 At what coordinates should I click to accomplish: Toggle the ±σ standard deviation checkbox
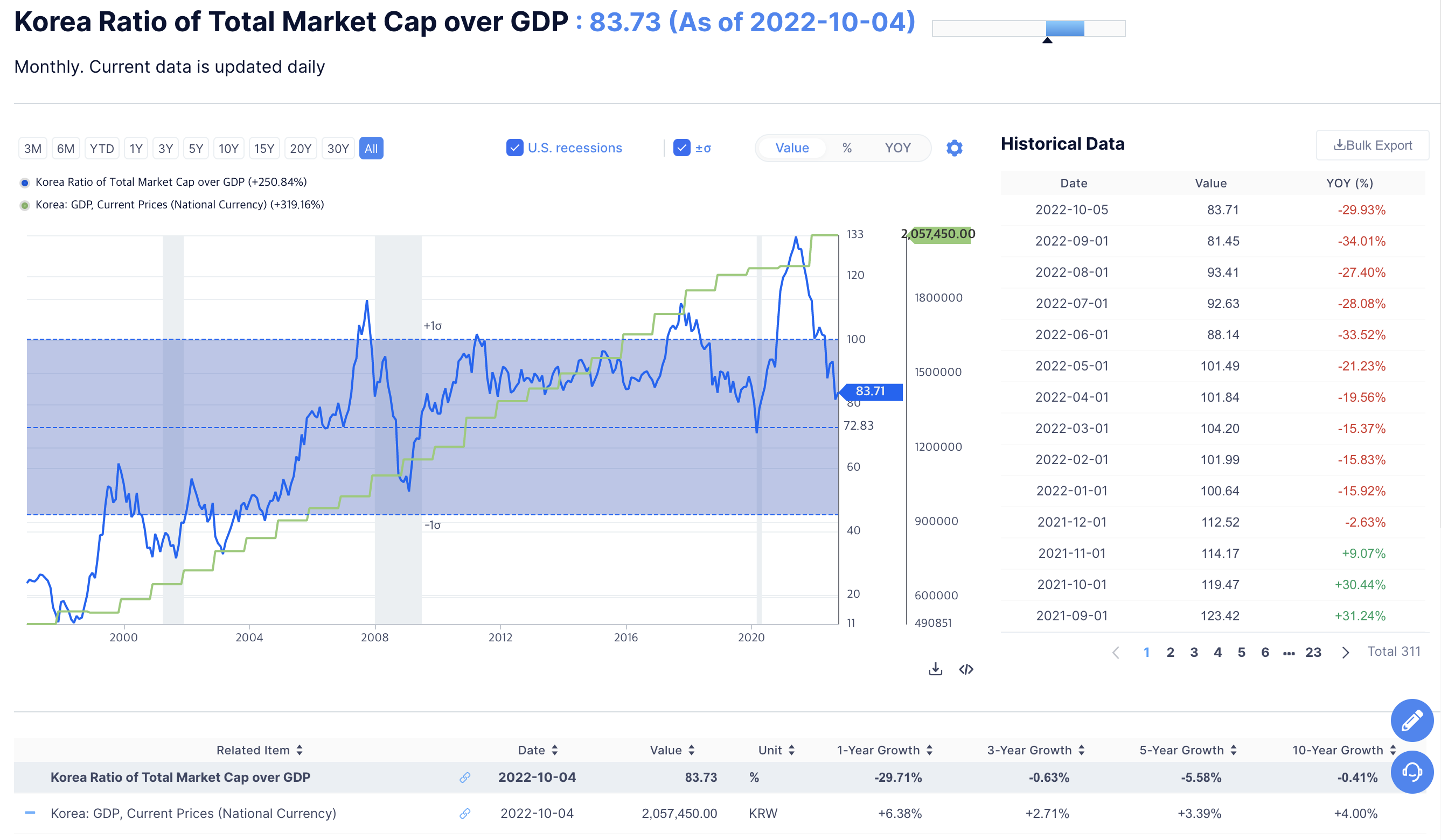tap(681, 148)
